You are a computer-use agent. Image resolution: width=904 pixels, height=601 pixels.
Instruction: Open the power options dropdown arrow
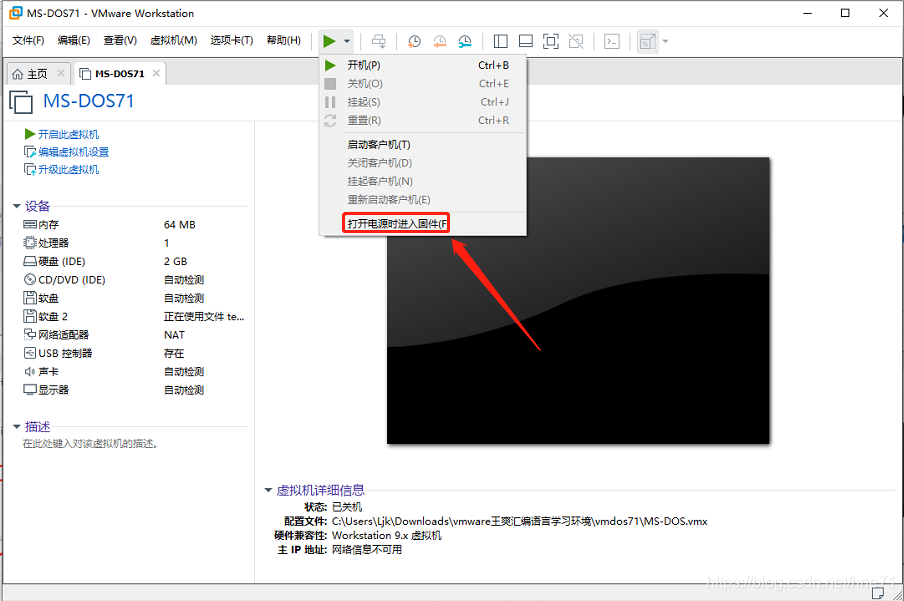tap(346, 42)
